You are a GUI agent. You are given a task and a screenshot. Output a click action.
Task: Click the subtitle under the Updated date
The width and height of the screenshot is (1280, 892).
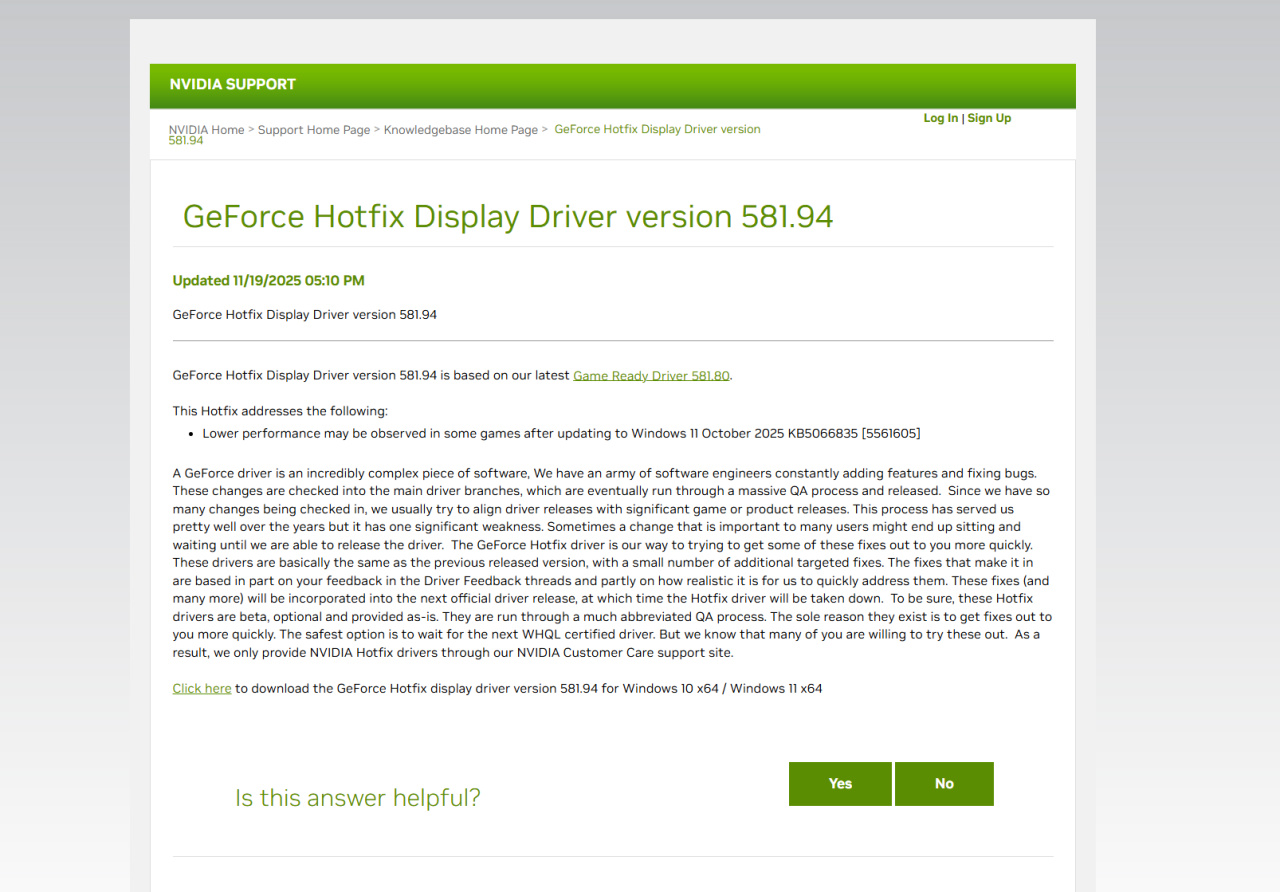pos(305,315)
